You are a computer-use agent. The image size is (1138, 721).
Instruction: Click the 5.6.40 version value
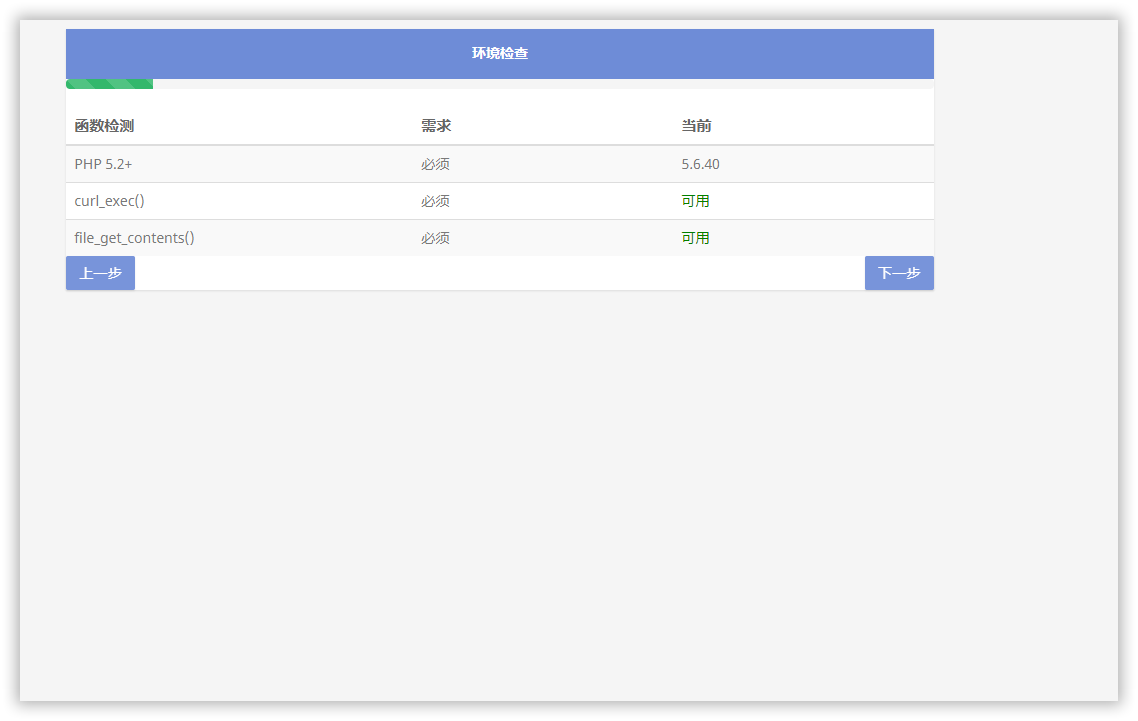pyautogui.click(x=700, y=164)
